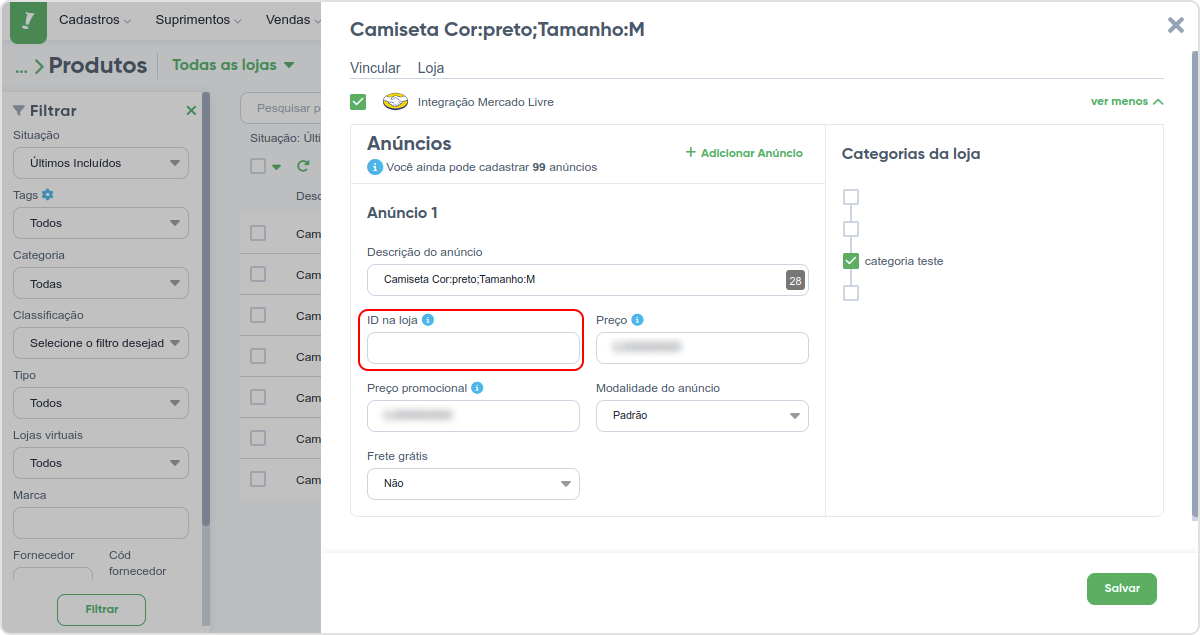
Task: Click the ID na loja input field
Action: click(x=473, y=348)
